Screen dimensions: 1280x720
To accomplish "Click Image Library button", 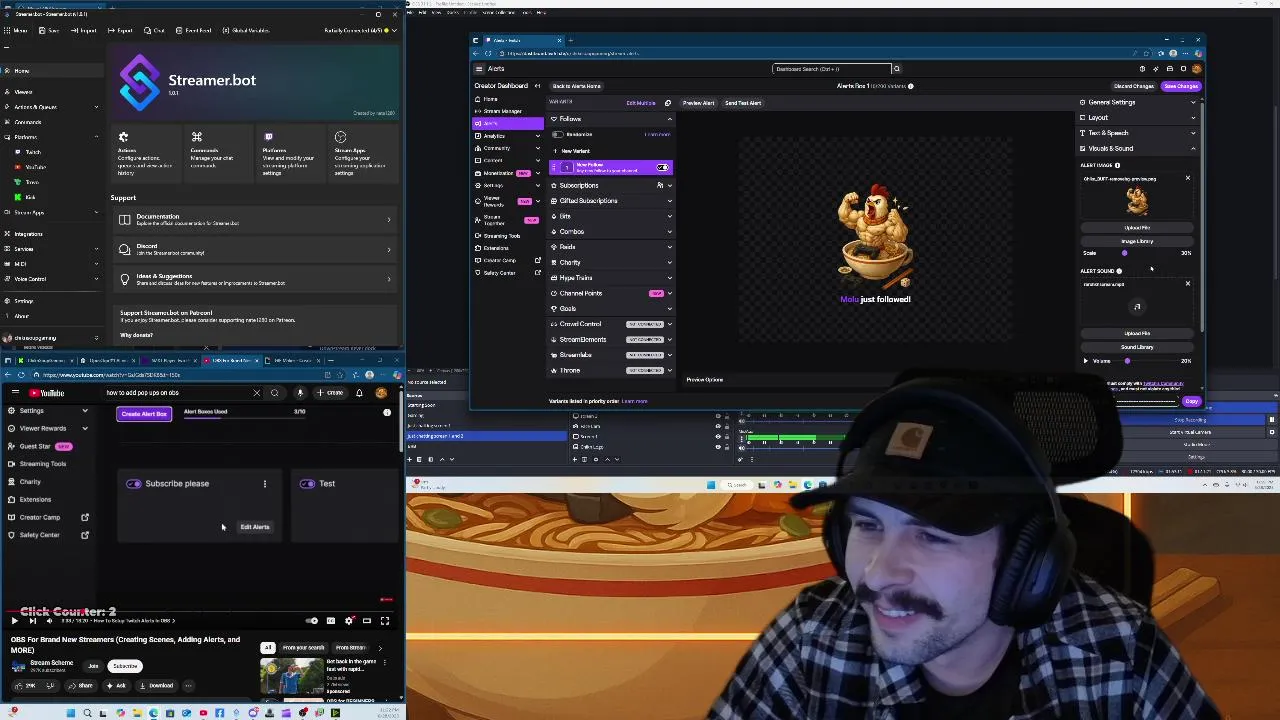I will point(1137,241).
